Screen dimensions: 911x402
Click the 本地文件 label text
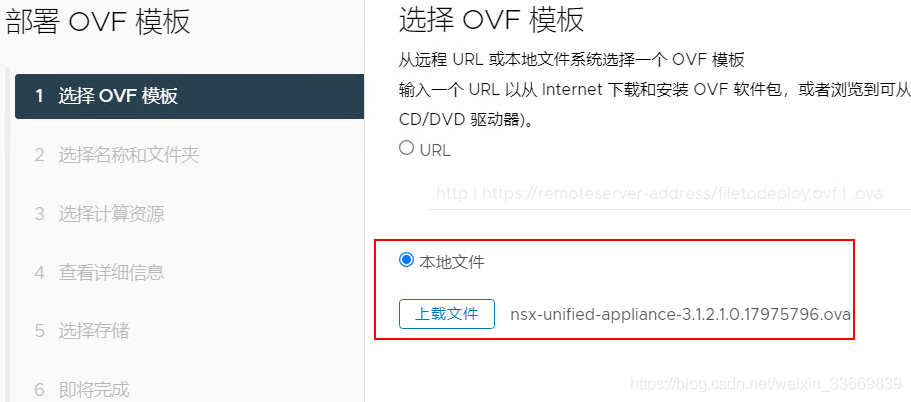pyautogui.click(x=452, y=262)
